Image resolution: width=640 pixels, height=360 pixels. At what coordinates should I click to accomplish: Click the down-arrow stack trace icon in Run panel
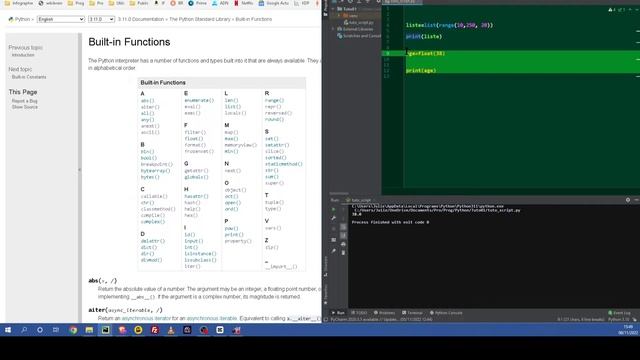tap(343, 218)
